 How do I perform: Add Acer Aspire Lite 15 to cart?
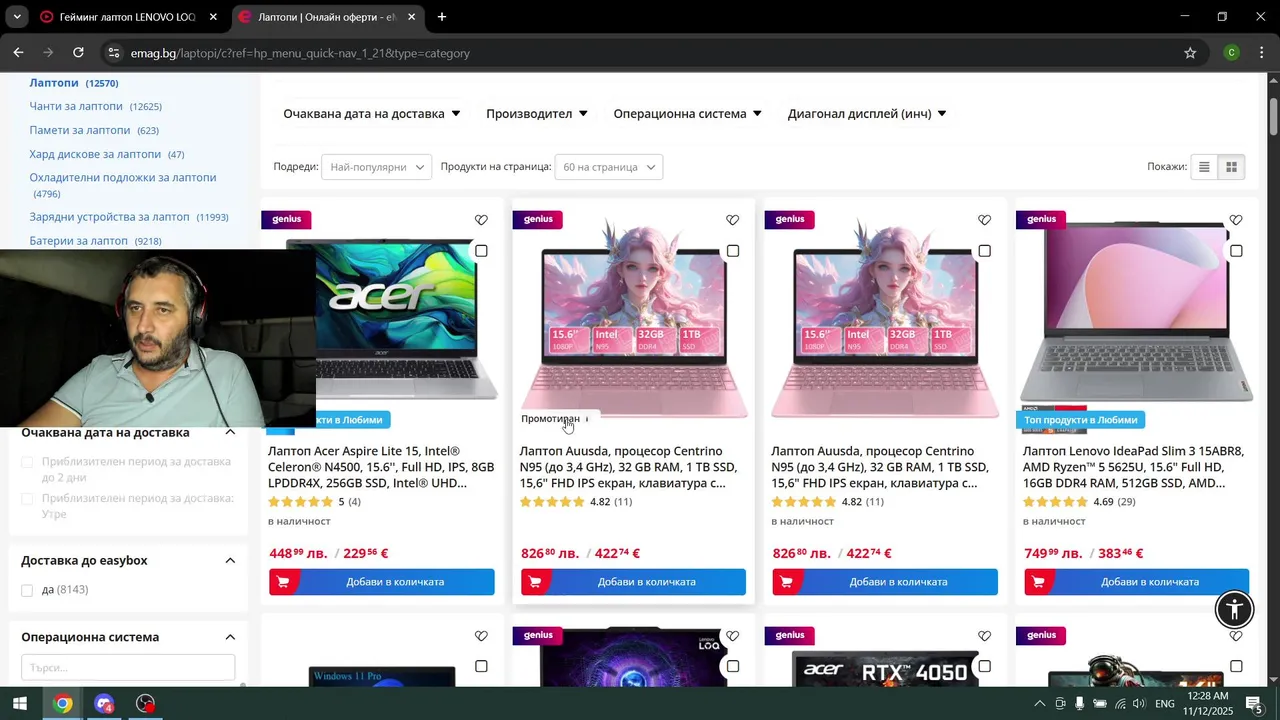point(382,582)
